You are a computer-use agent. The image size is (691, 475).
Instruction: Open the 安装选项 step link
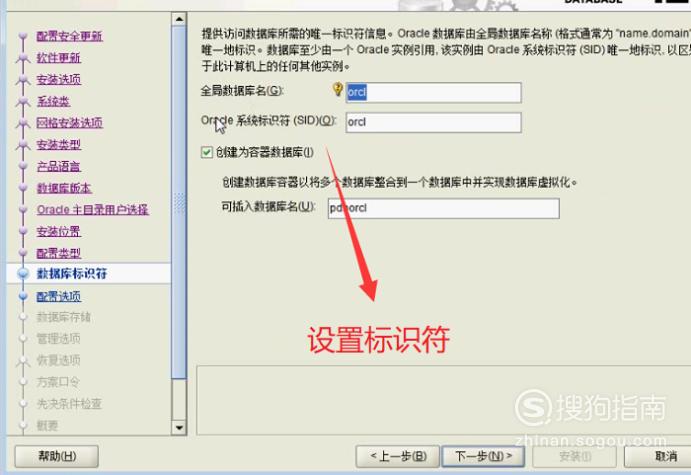click(59, 79)
